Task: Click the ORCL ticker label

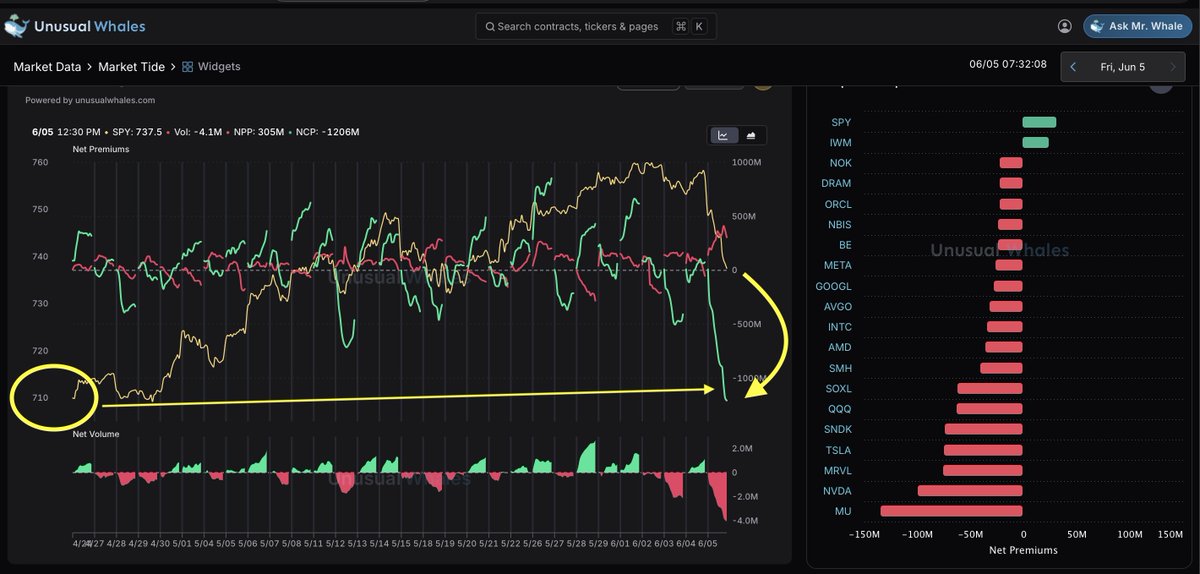Action: point(838,204)
